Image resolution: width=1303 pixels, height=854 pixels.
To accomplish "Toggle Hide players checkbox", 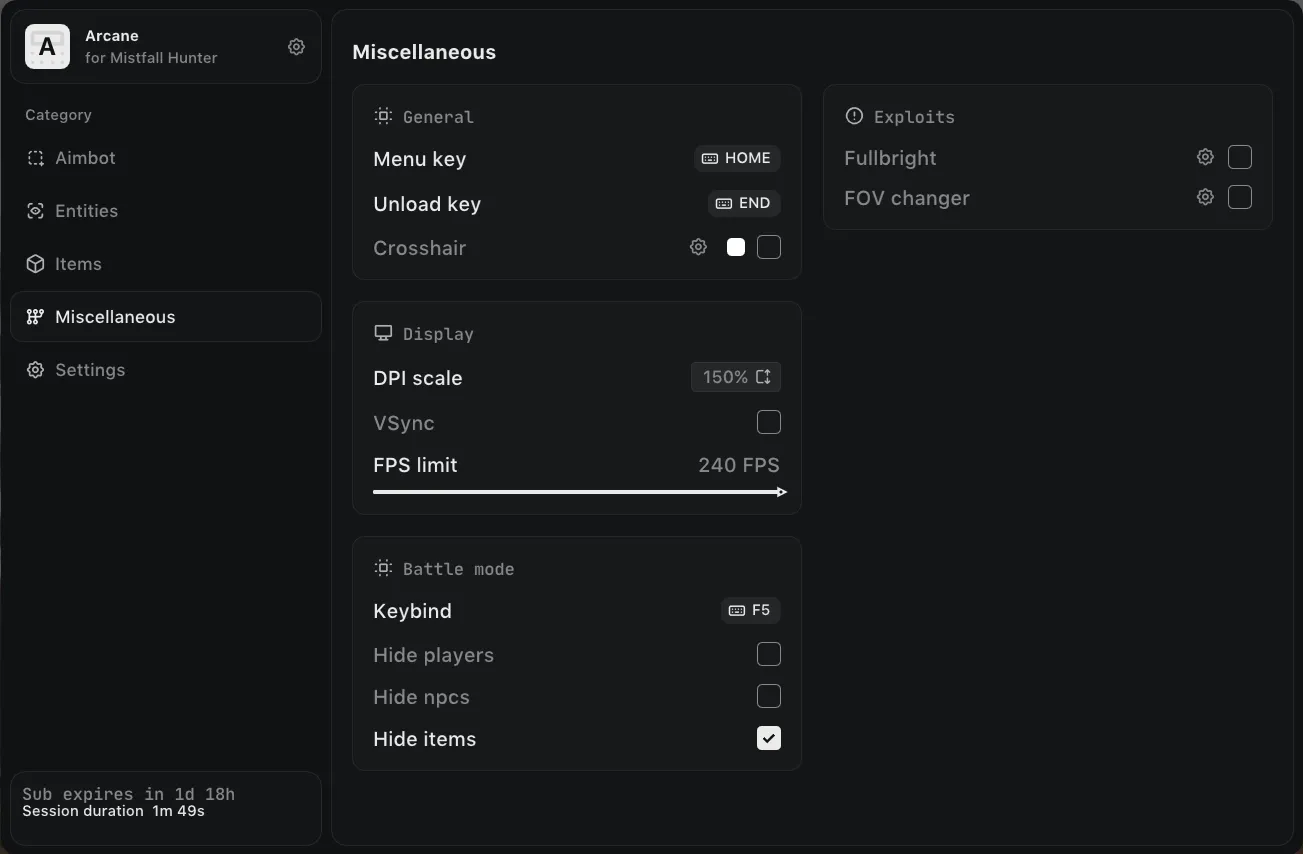I will tap(769, 654).
